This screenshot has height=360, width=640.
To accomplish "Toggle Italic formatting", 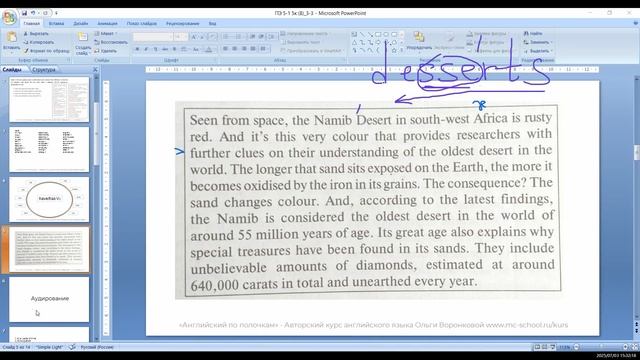I will (x=146, y=49).
